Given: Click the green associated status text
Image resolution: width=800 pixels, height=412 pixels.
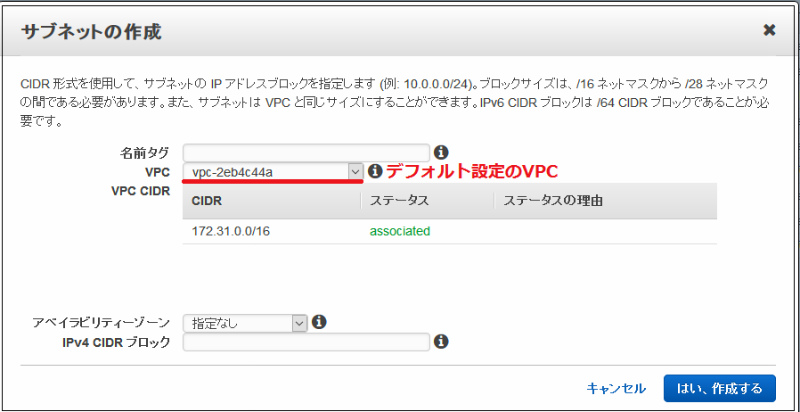Looking at the screenshot, I should 400,231.
